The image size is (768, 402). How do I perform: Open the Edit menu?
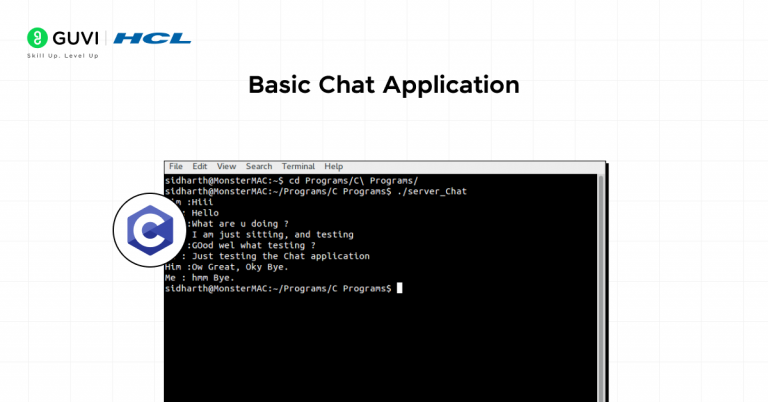click(x=200, y=166)
